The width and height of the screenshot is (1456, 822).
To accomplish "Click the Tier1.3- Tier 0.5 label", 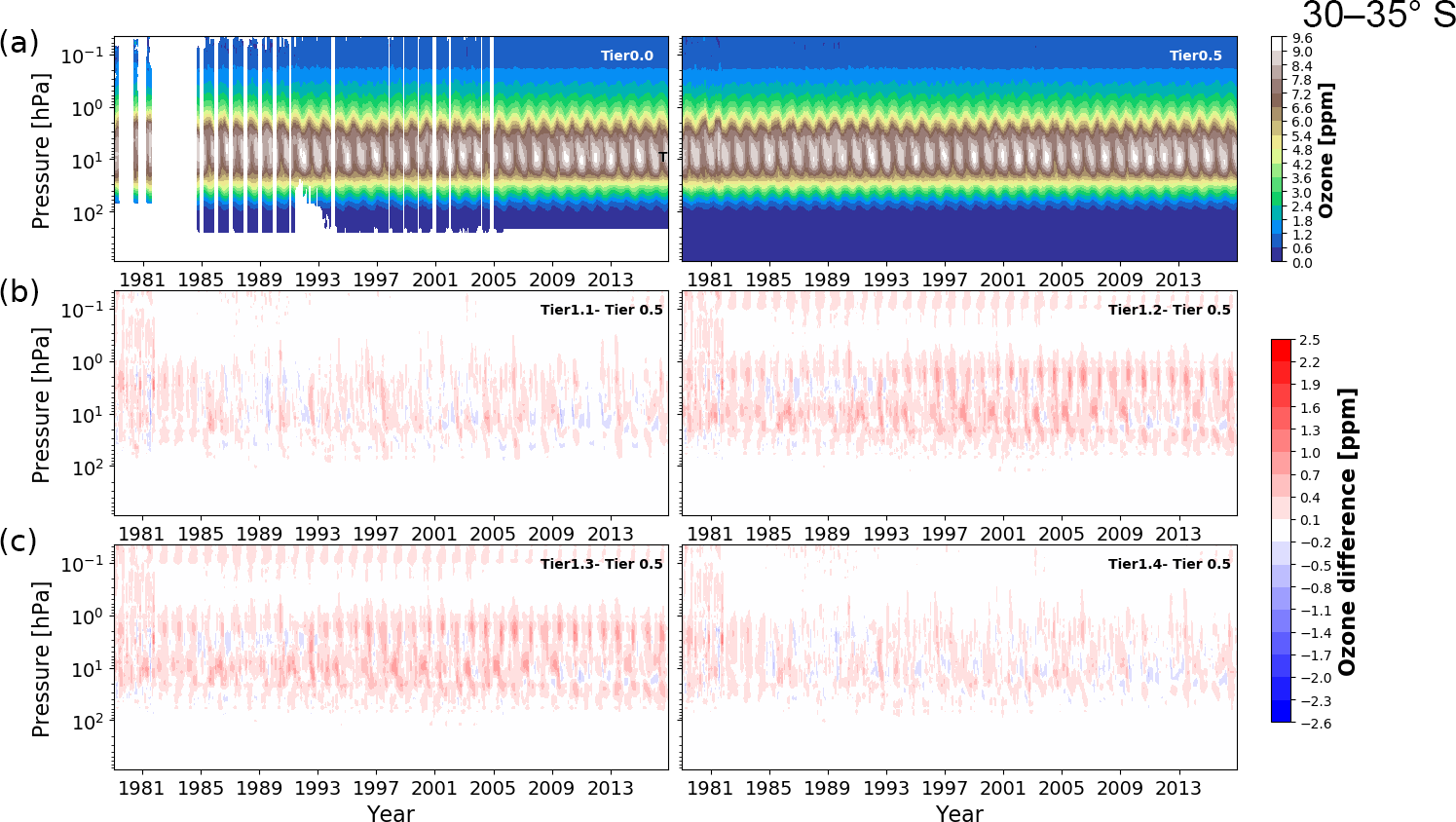I will [x=601, y=564].
